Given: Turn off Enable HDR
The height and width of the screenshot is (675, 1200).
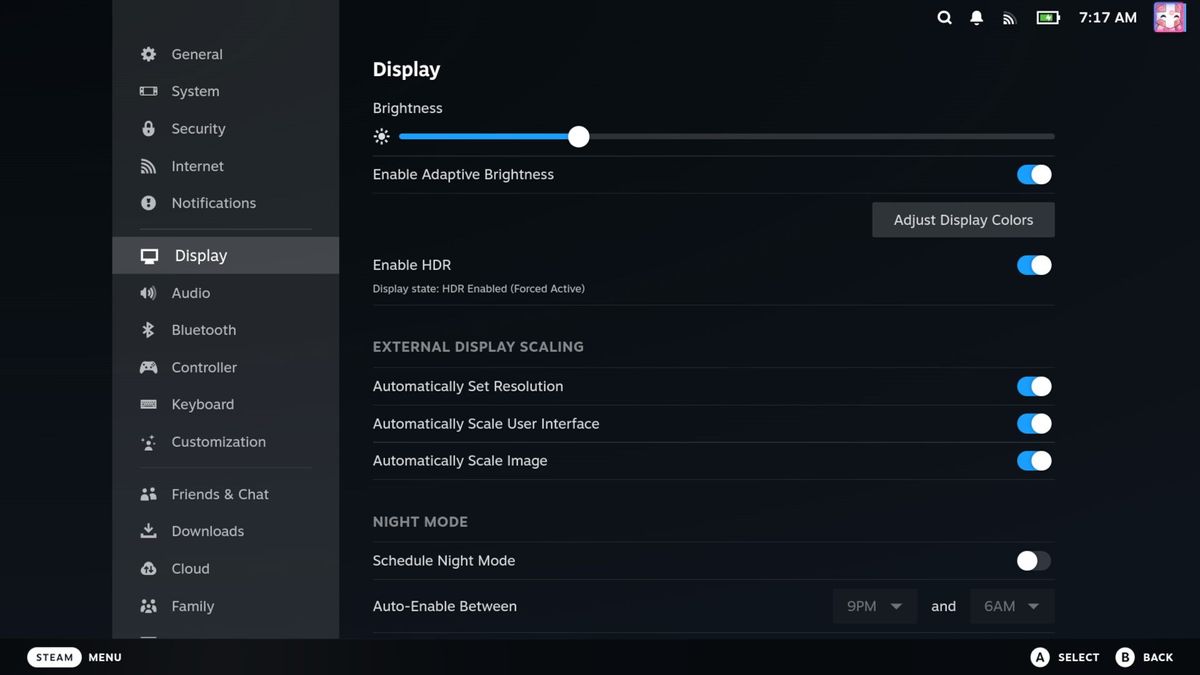Looking at the screenshot, I should tap(1034, 265).
